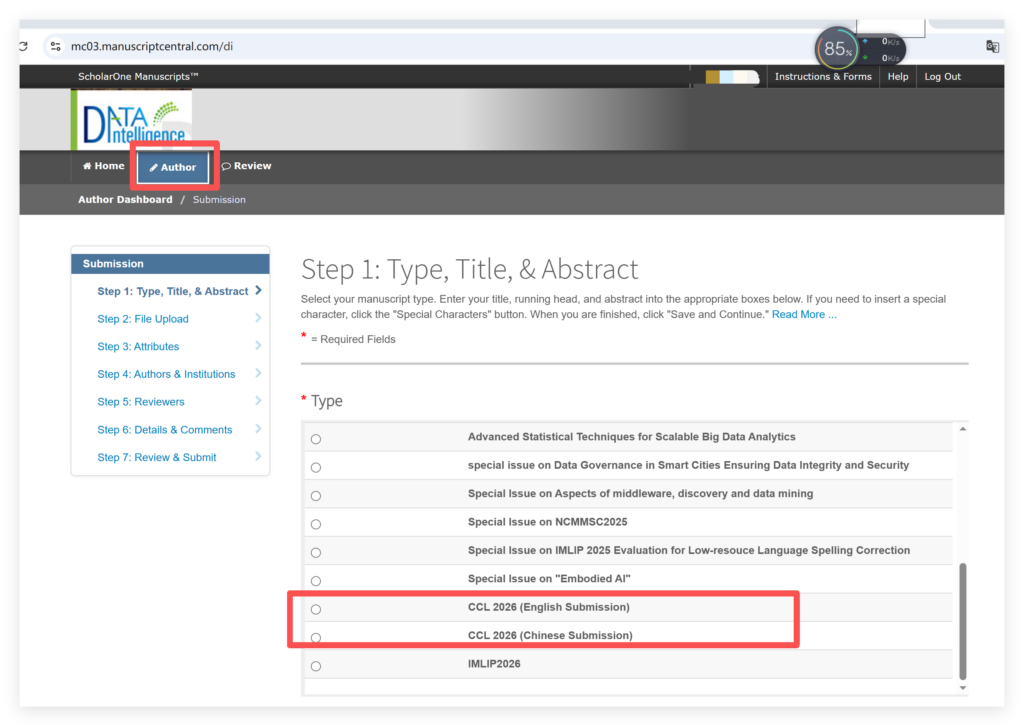Click "IMLIP2026" label text
Screen dimensions: 1024x725
click(494, 664)
